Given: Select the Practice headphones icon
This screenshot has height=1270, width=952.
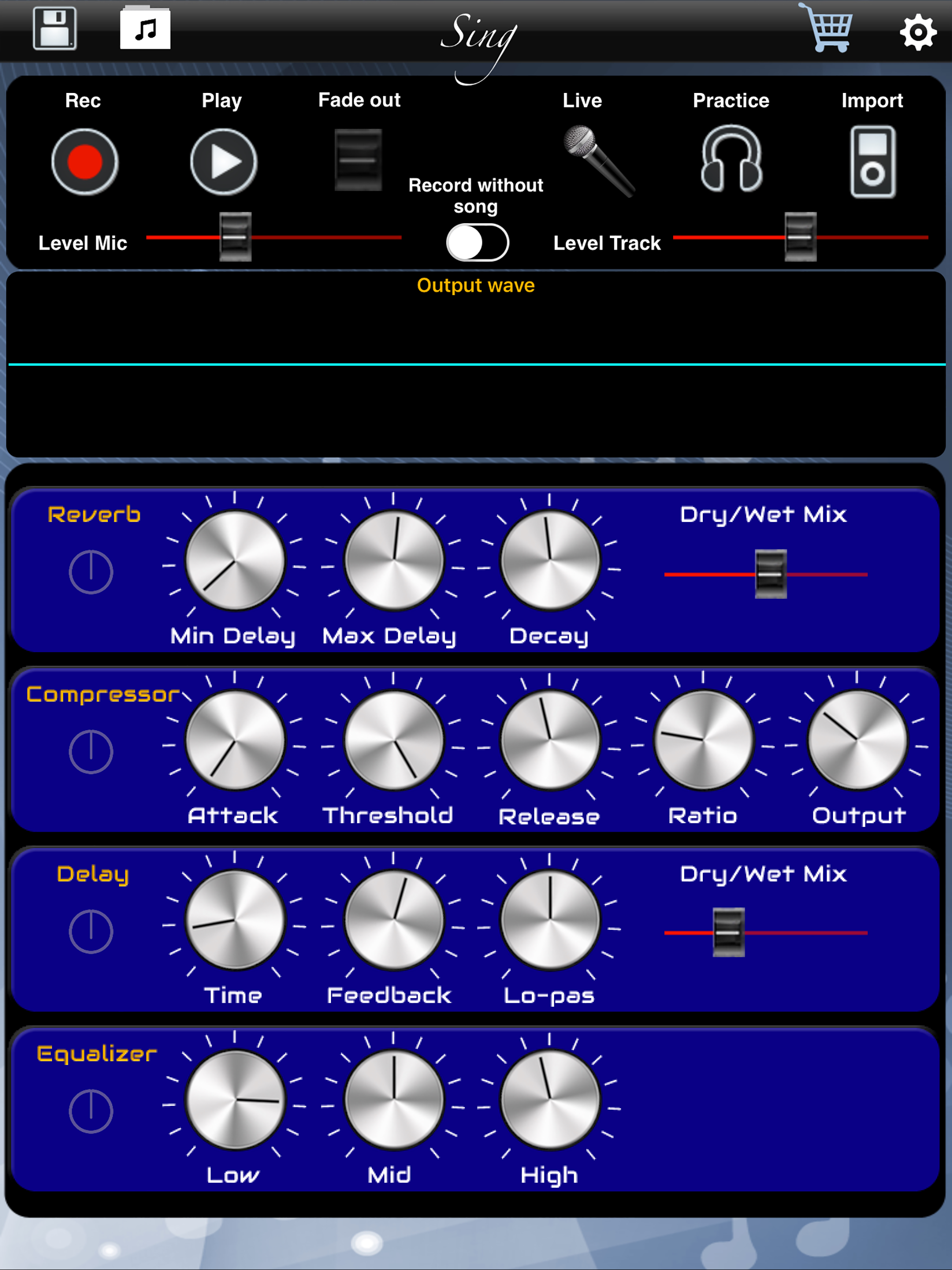Looking at the screenshot, I should click(x=731, y=160).
